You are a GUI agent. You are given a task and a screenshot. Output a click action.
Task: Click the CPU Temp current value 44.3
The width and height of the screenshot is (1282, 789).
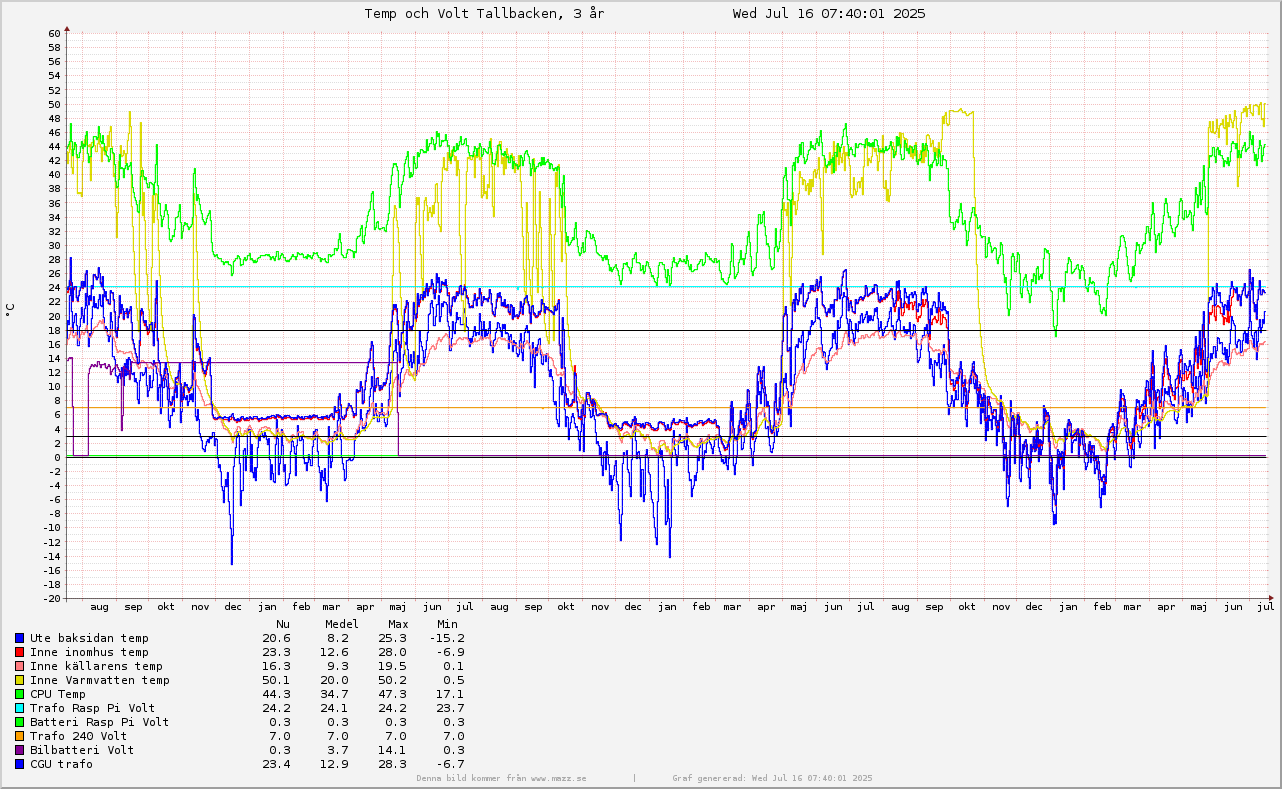[x=276, y=694]
